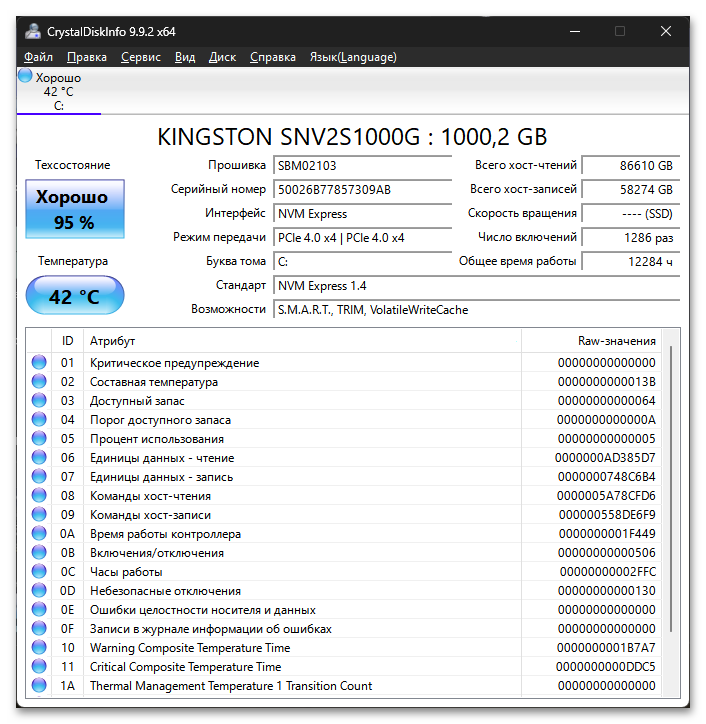Click the 42 °C temperature button

click(75, 296)
